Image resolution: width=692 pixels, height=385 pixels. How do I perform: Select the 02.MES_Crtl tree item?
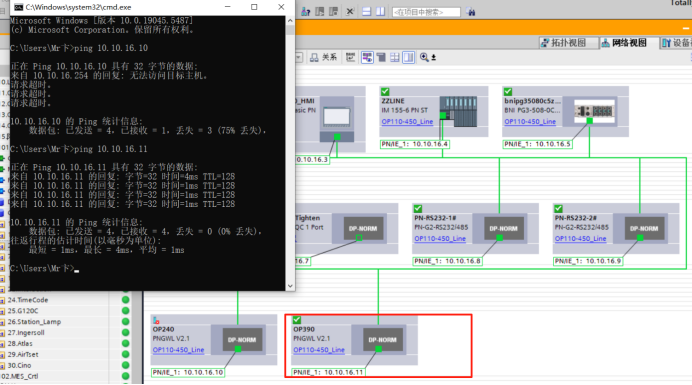click(x=20, y=376)
